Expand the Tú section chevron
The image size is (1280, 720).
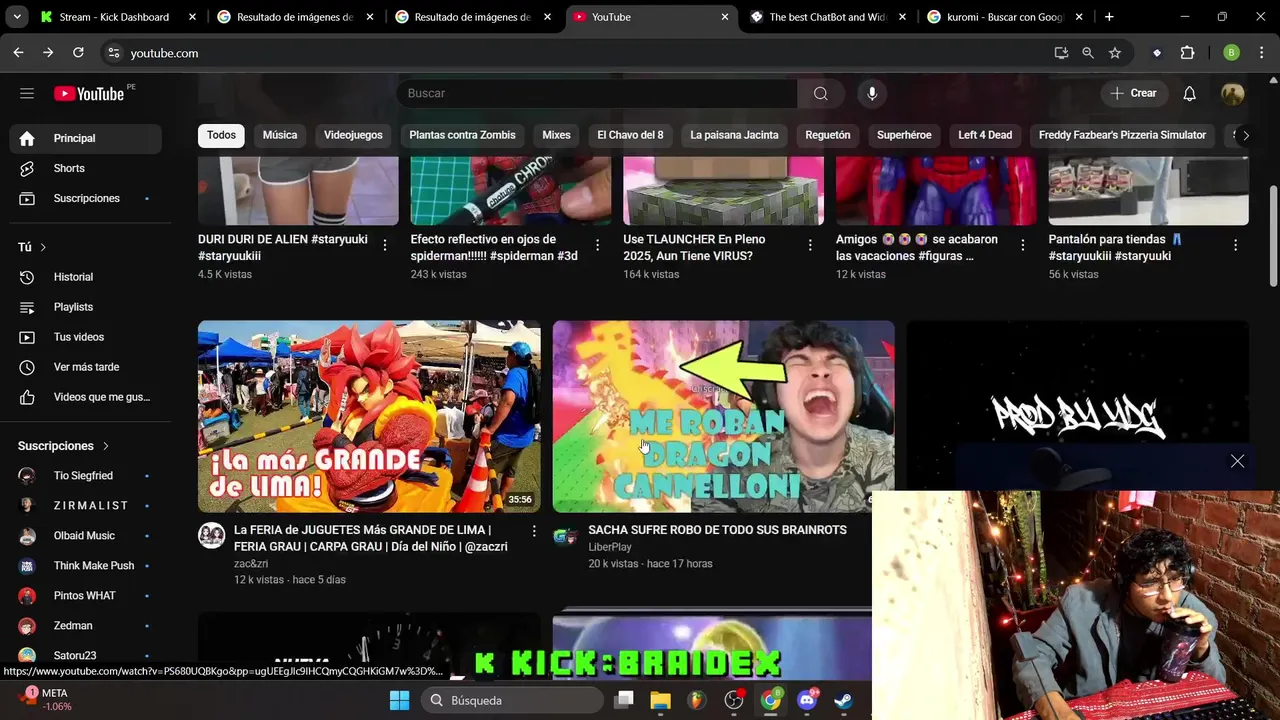43,247
